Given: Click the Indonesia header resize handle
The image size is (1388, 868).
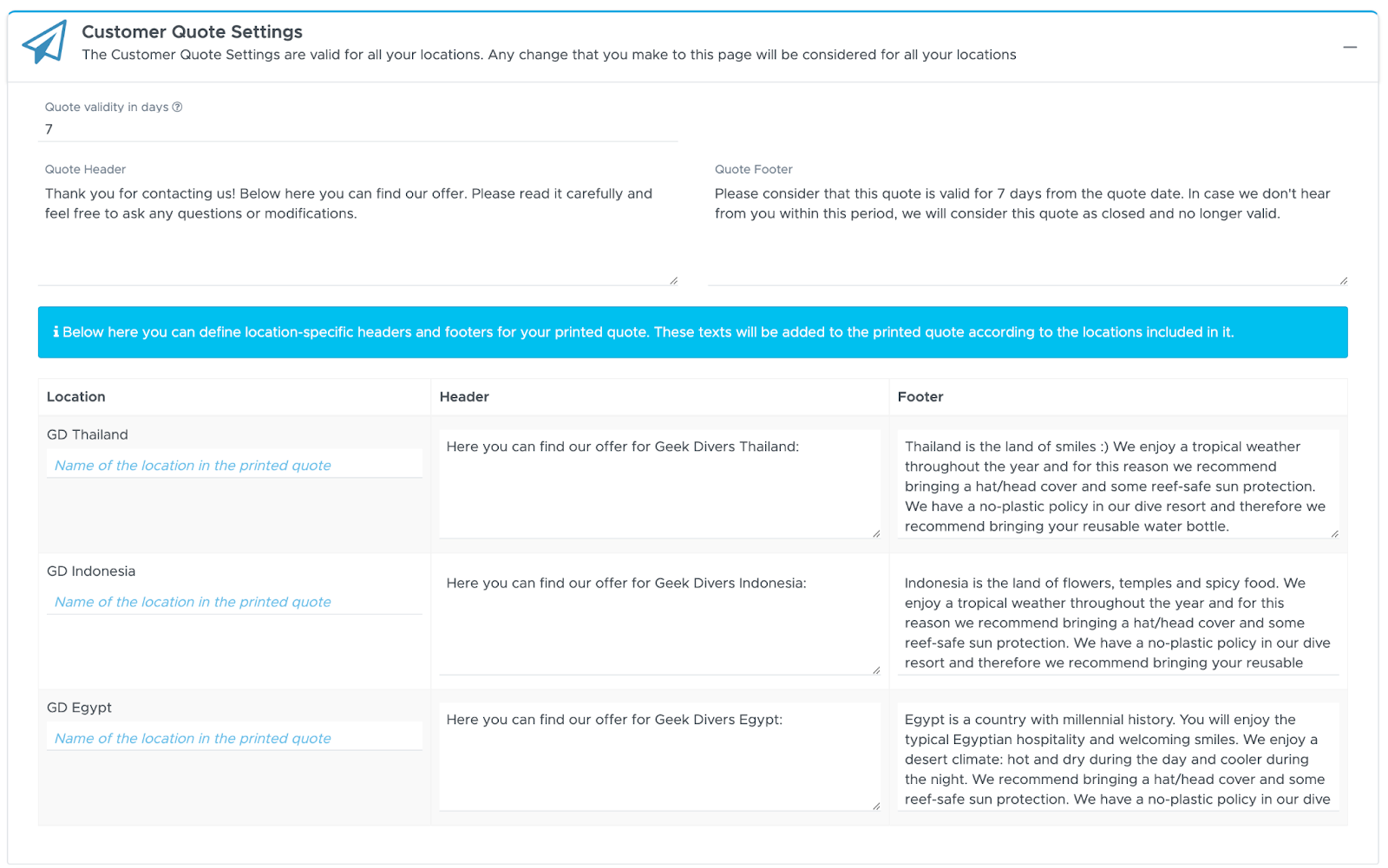Looking at the screenshot, I should point(876,669).
